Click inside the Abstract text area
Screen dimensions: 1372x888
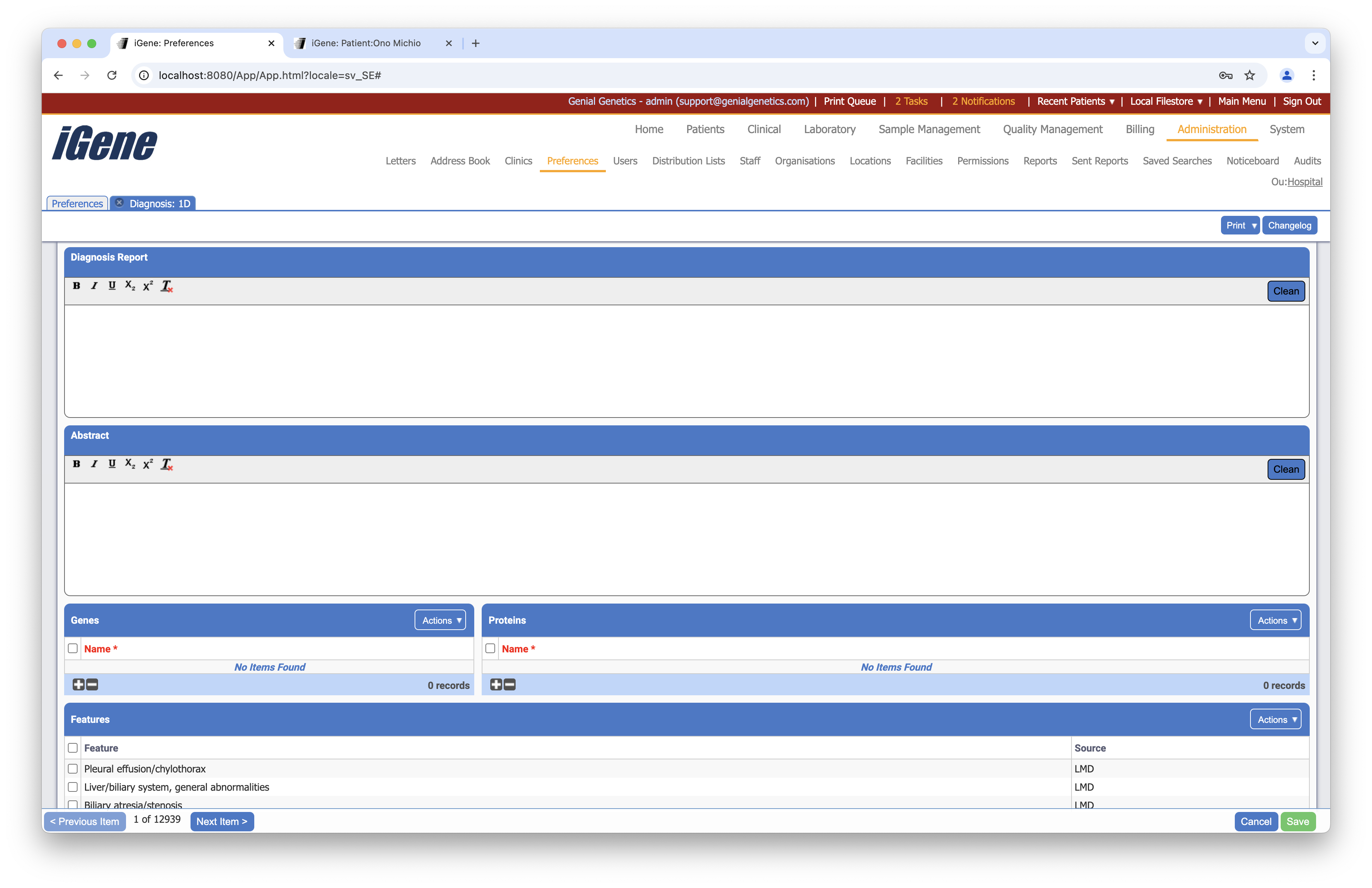coord(686,539)
